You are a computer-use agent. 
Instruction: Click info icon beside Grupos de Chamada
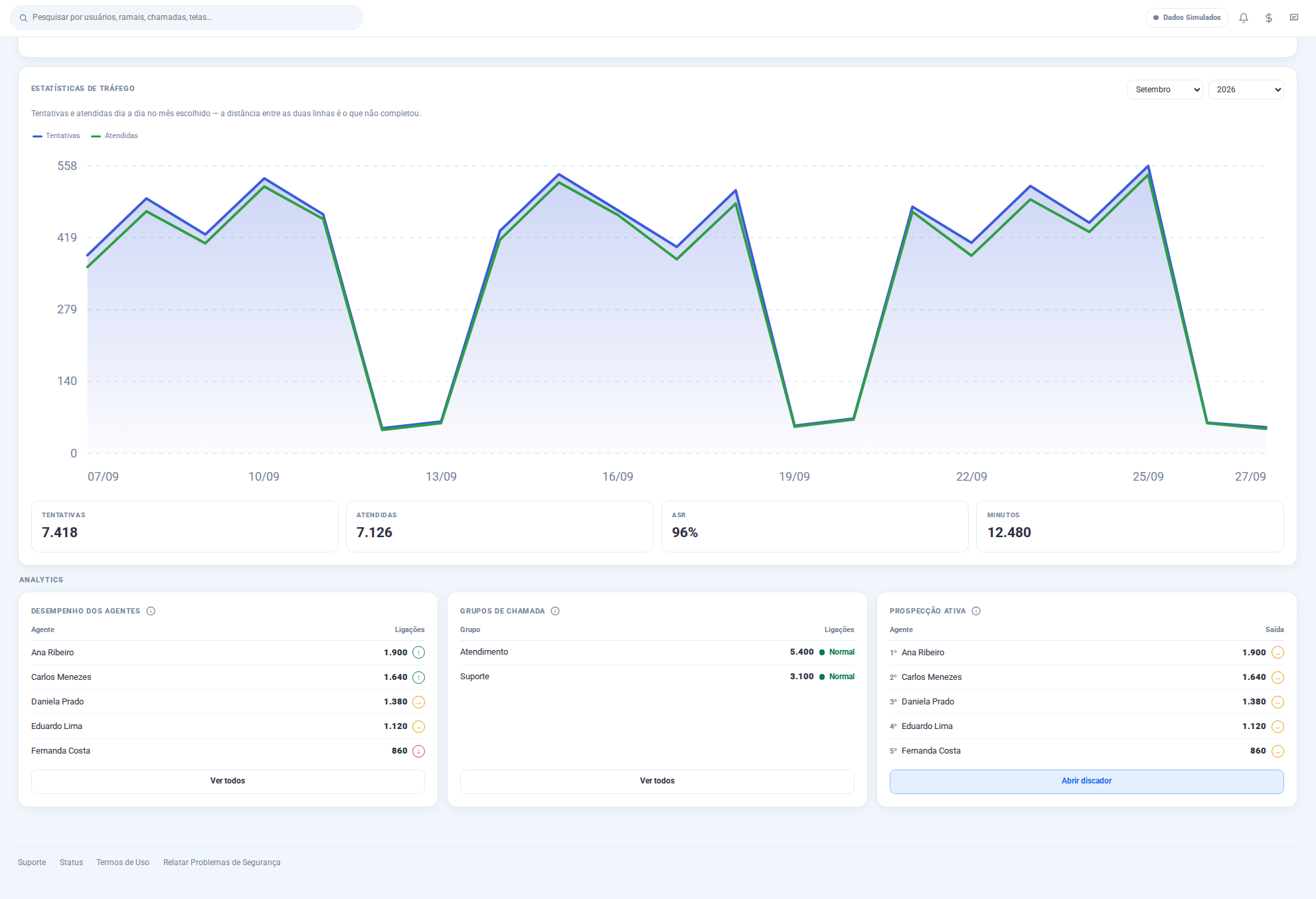click(x=555, y=611)
